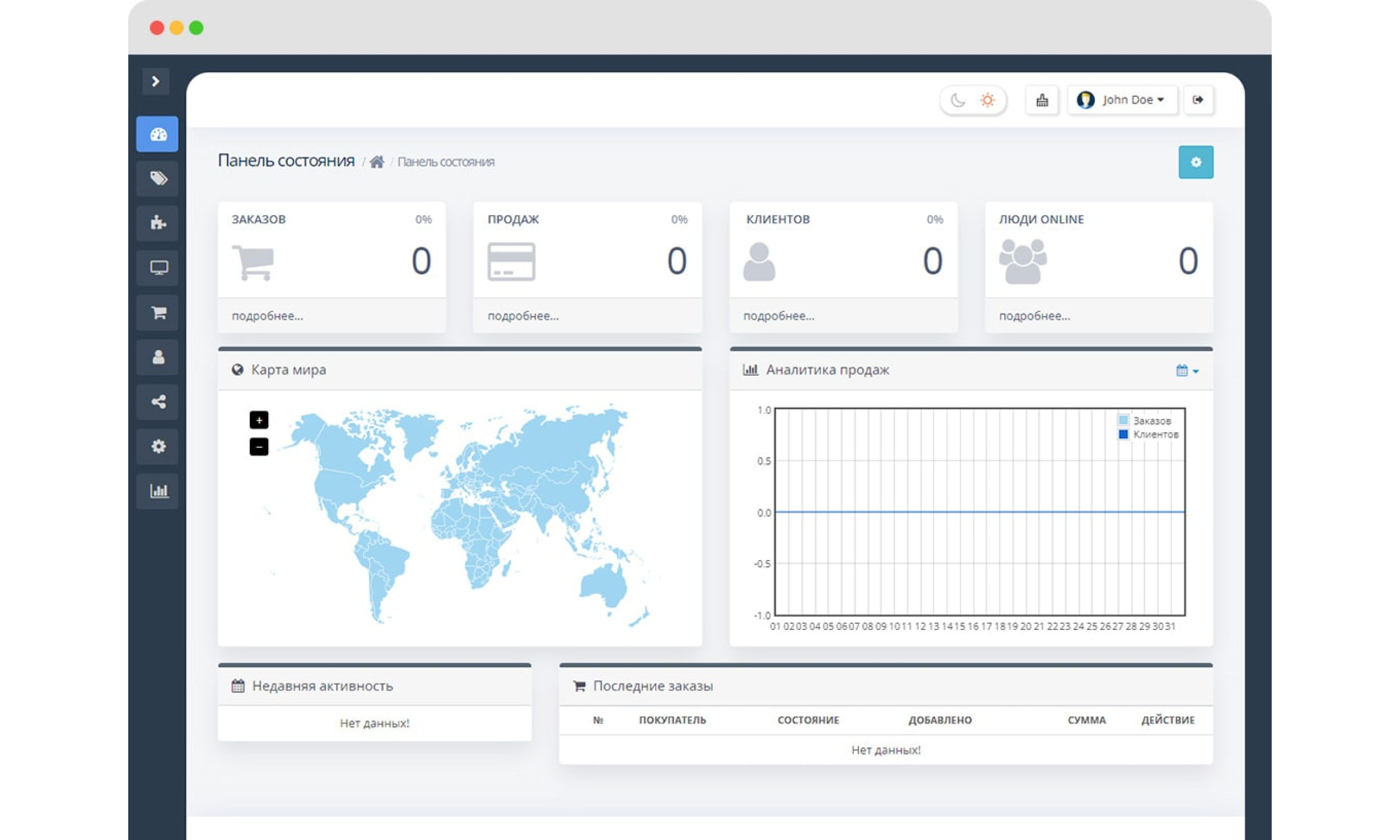Switch to dark mode moon icon
1400x840 pixels.
click(957, 100)
